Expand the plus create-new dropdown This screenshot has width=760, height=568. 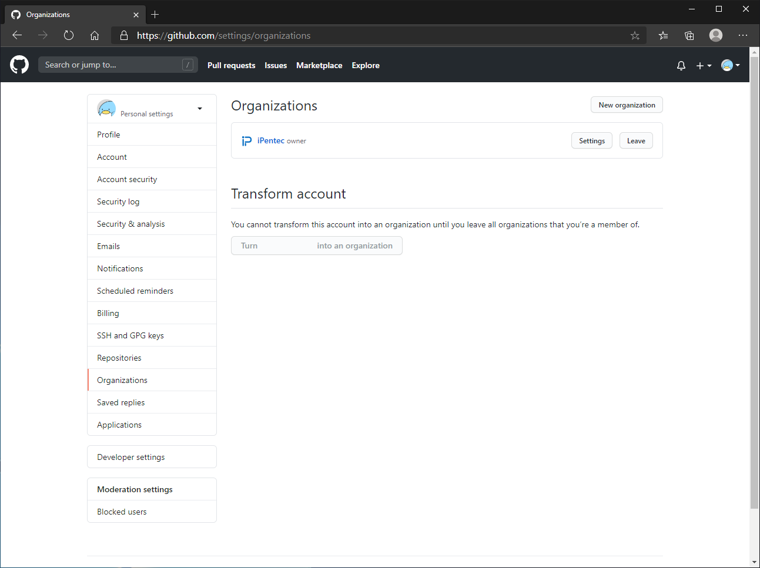704,65
